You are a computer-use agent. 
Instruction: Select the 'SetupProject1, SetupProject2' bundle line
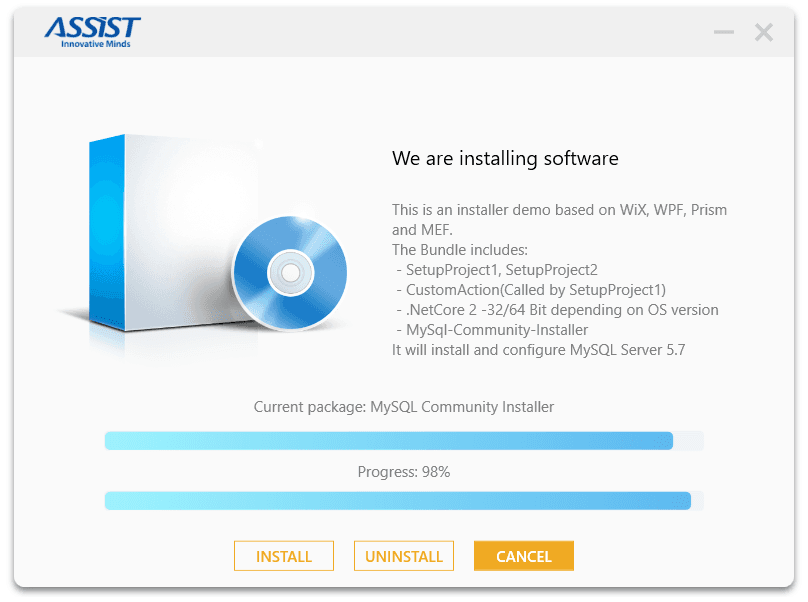click(497, 270)
